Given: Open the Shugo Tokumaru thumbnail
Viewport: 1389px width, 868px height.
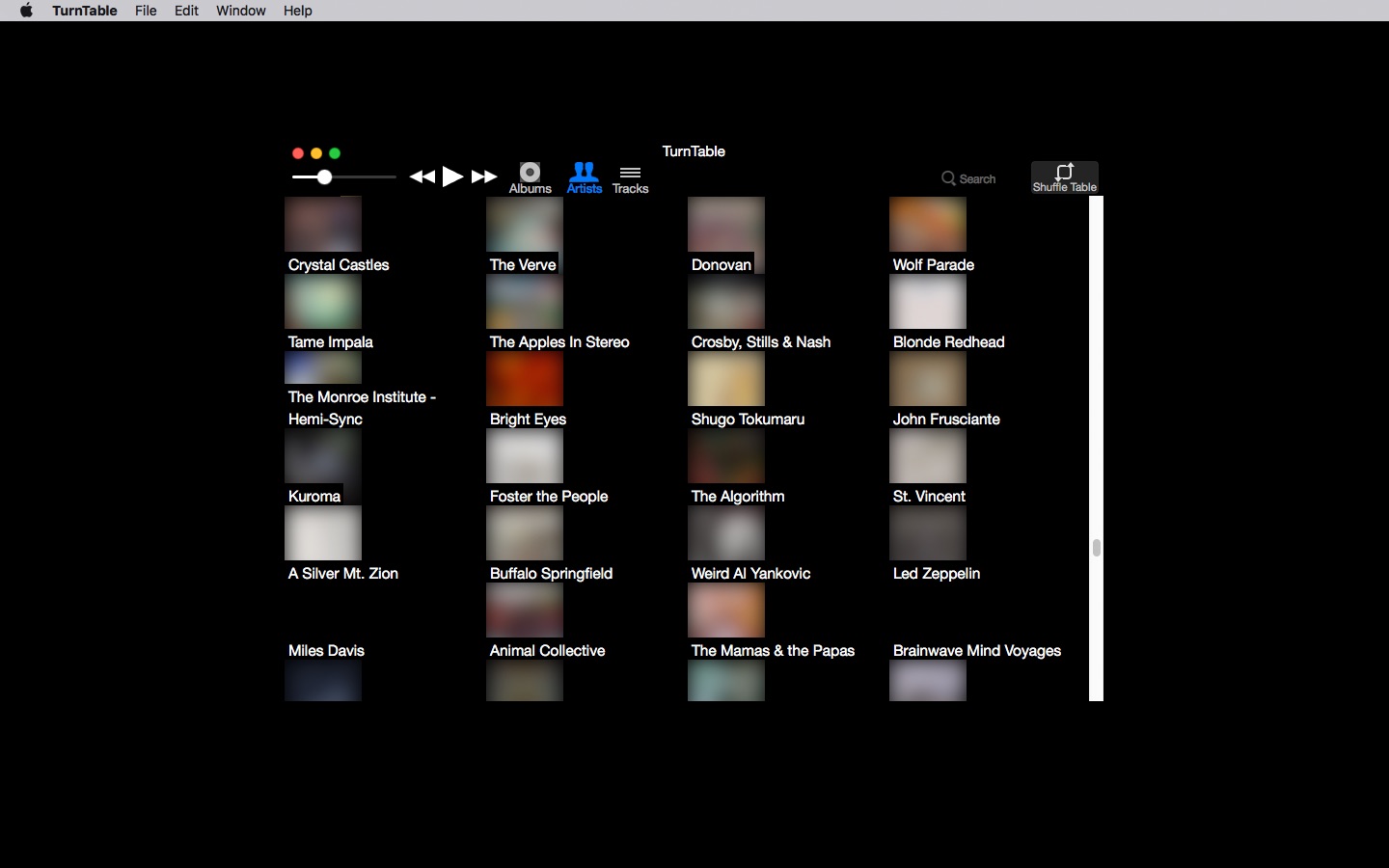Looking at the screenshot, I should [x=726, y=378].
